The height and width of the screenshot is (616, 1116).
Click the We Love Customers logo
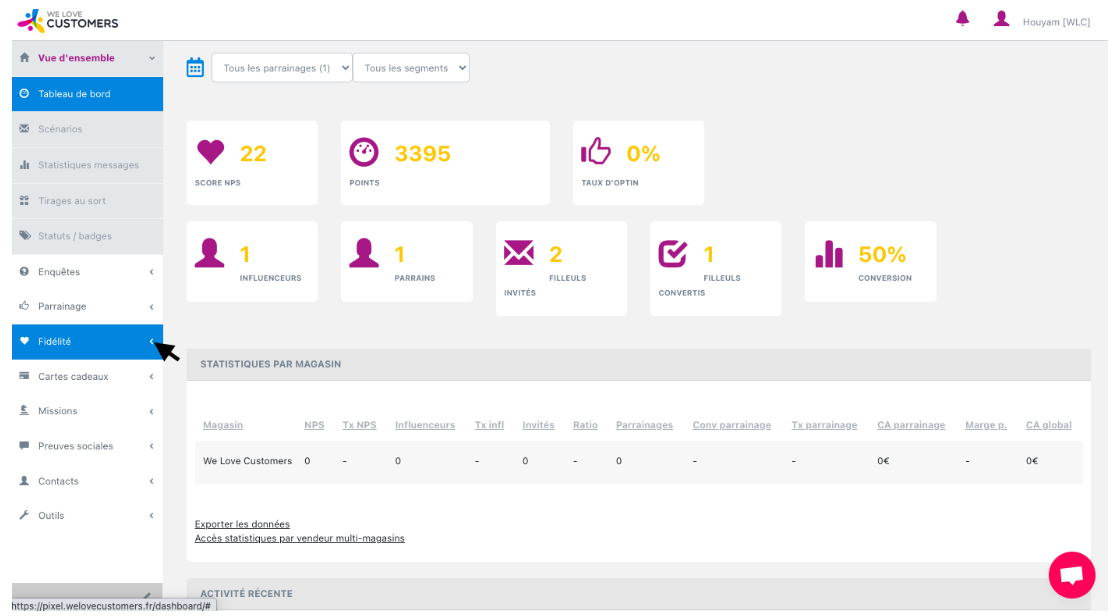tap(68, 20)
